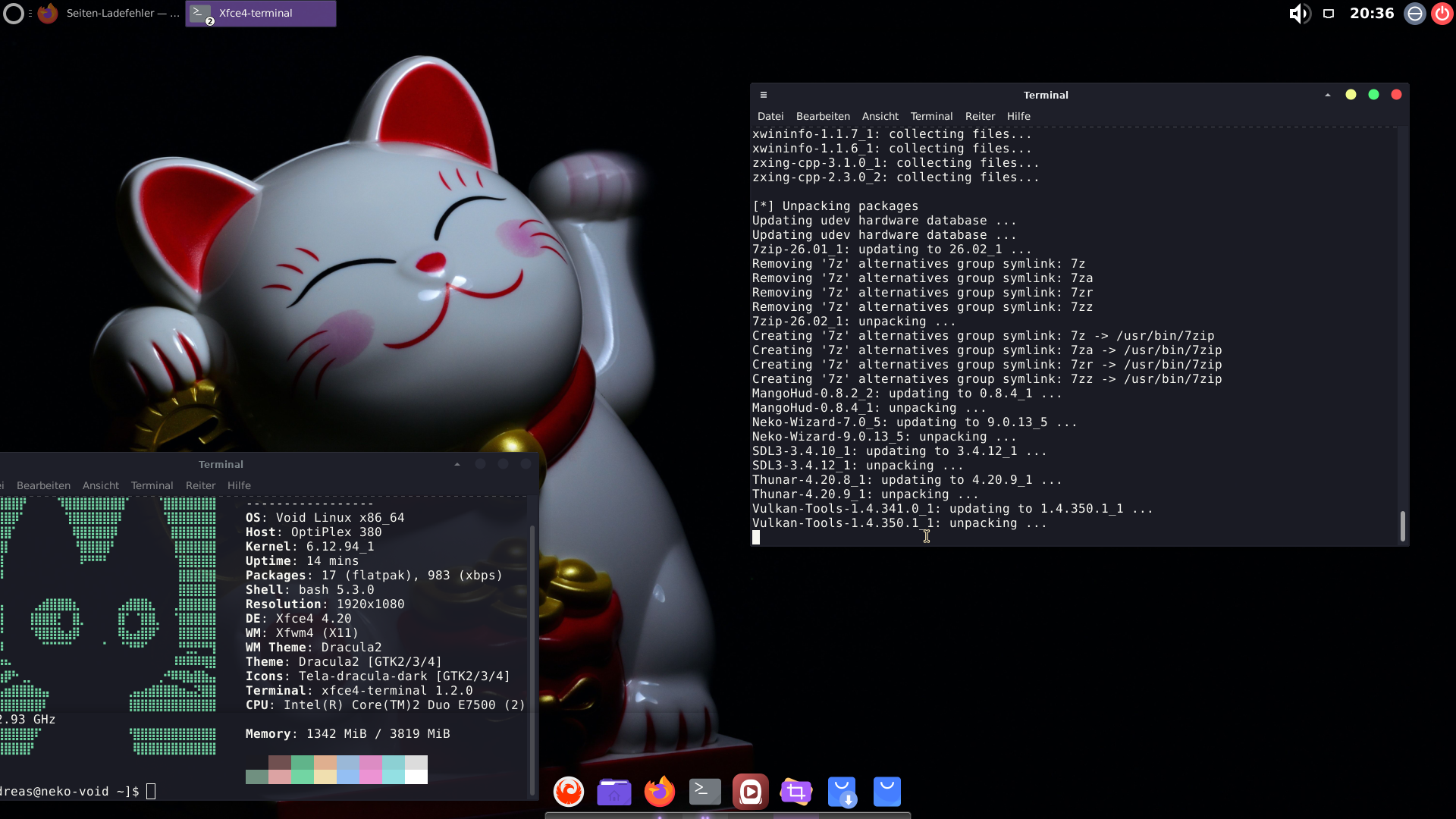This screenshot has height=819, width=1456.
Task: Click "Kernel: 6.12.94_1" in neofetch
Action: [309, 547]
